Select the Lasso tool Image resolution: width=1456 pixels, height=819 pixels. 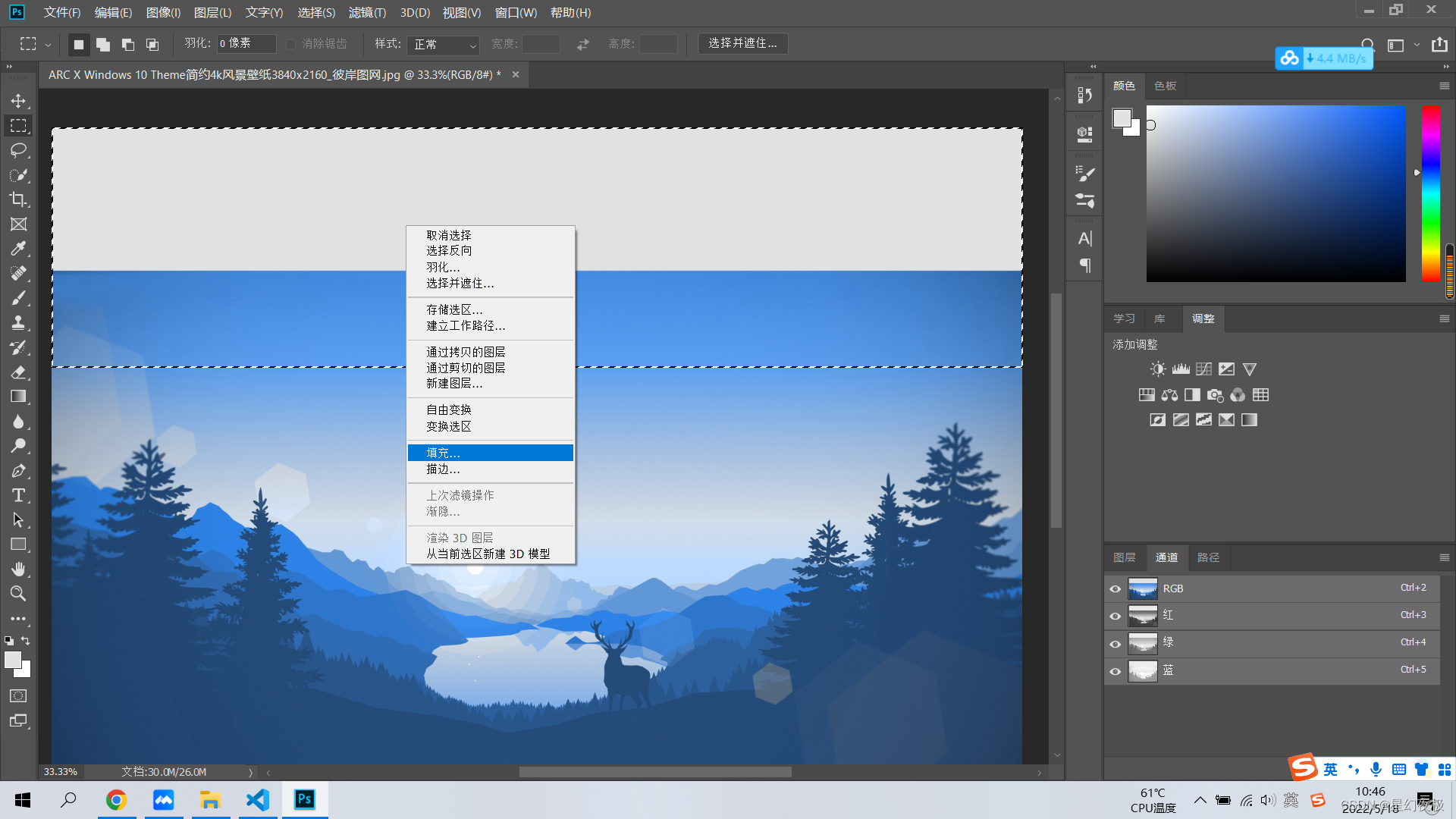(18, 150)
